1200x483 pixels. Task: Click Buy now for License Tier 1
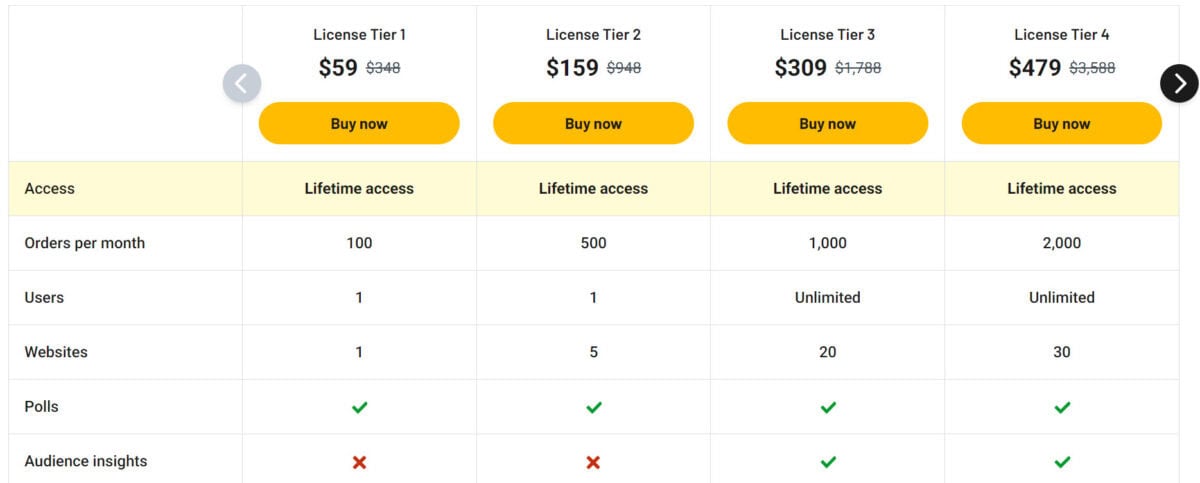359,123
